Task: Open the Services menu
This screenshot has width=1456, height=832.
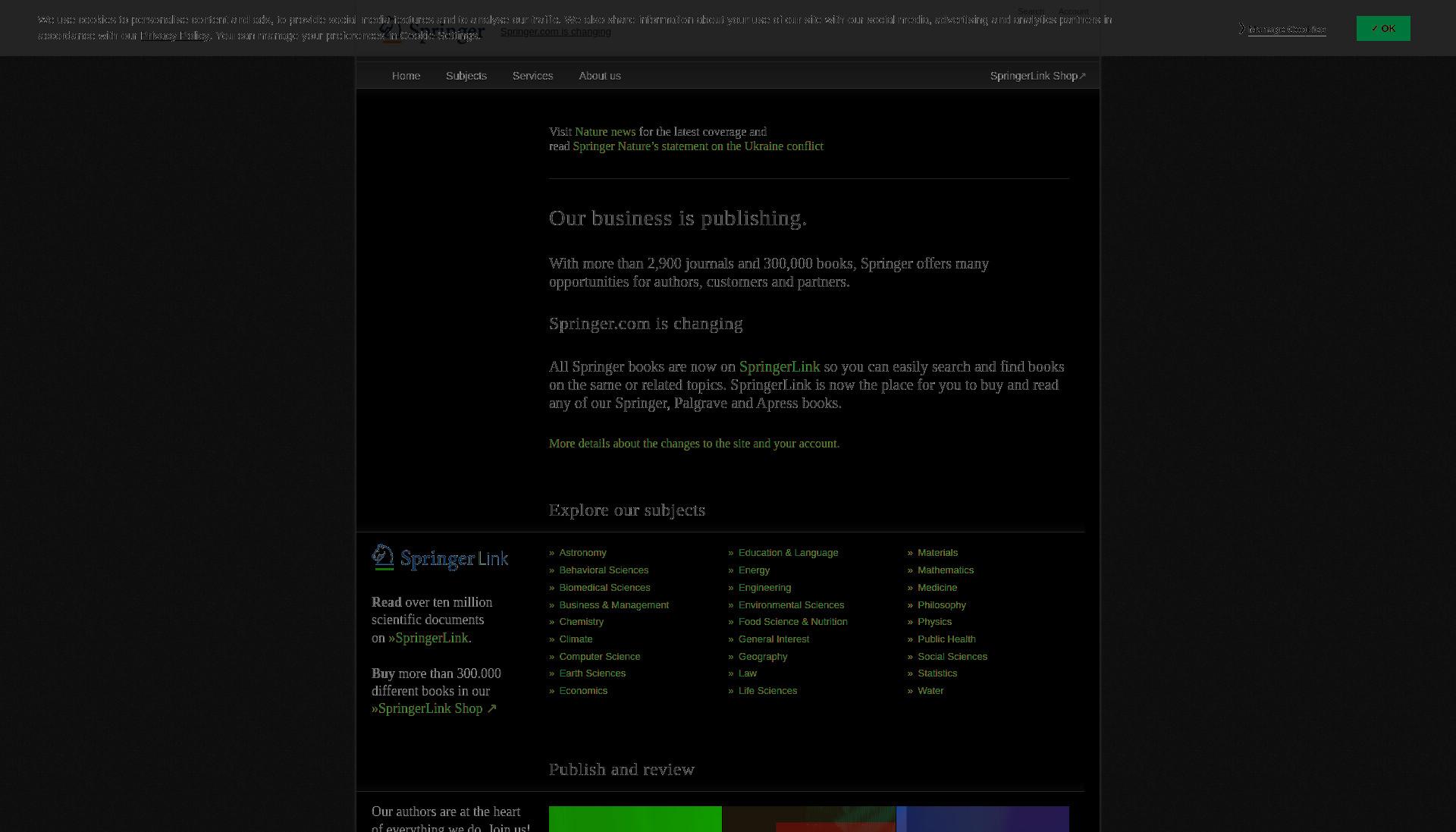Action: 532,76
